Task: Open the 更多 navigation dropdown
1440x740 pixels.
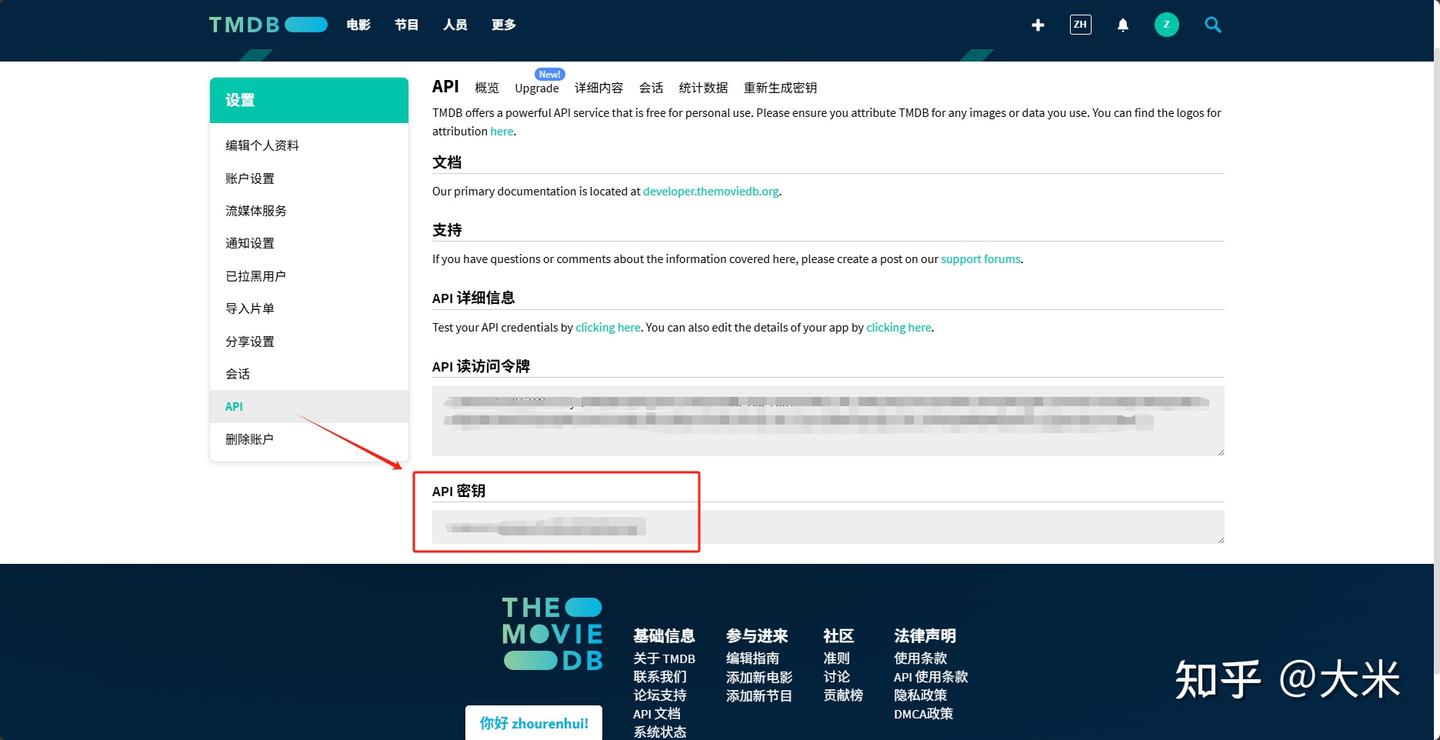Action: tap(503, 24)
